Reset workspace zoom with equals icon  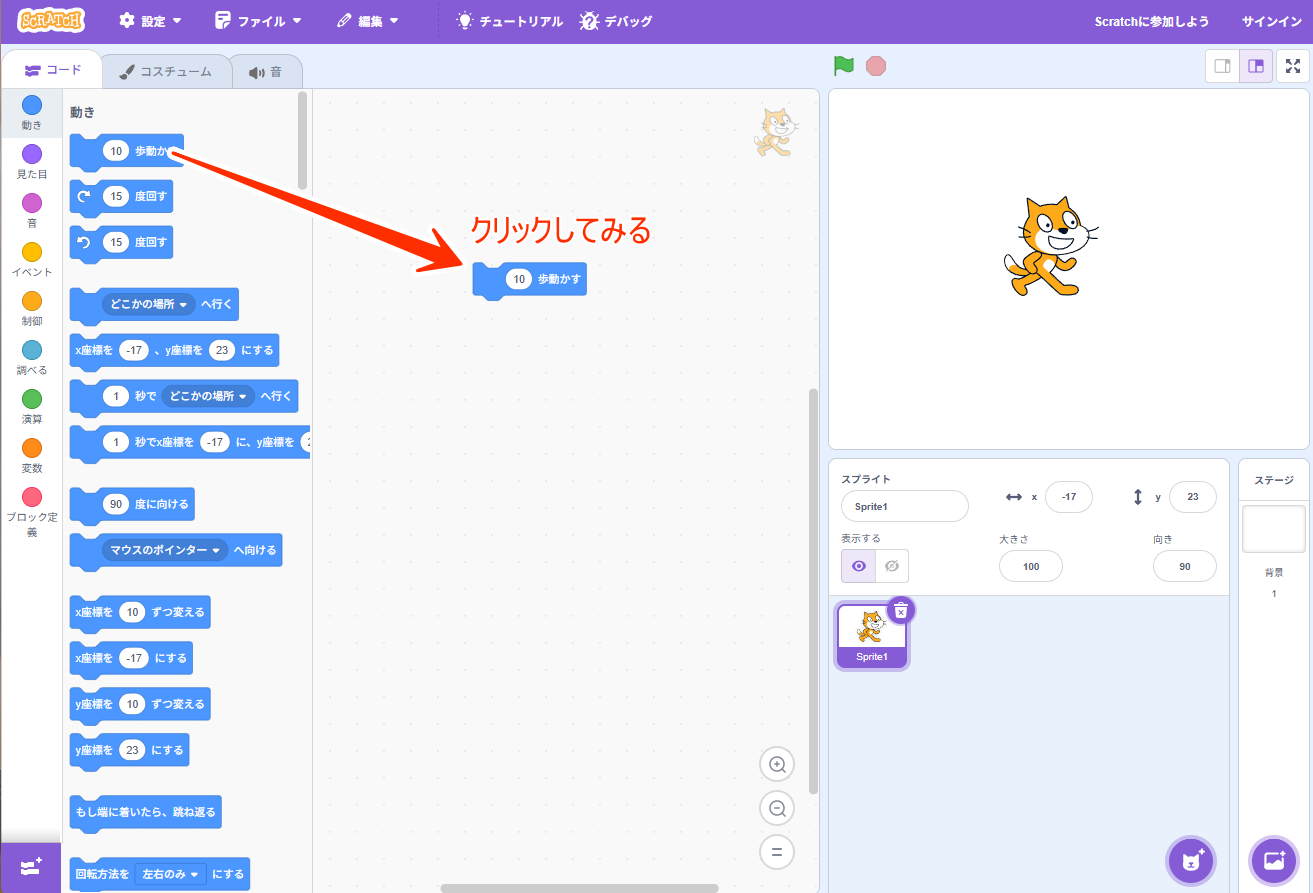coord(777,852)
